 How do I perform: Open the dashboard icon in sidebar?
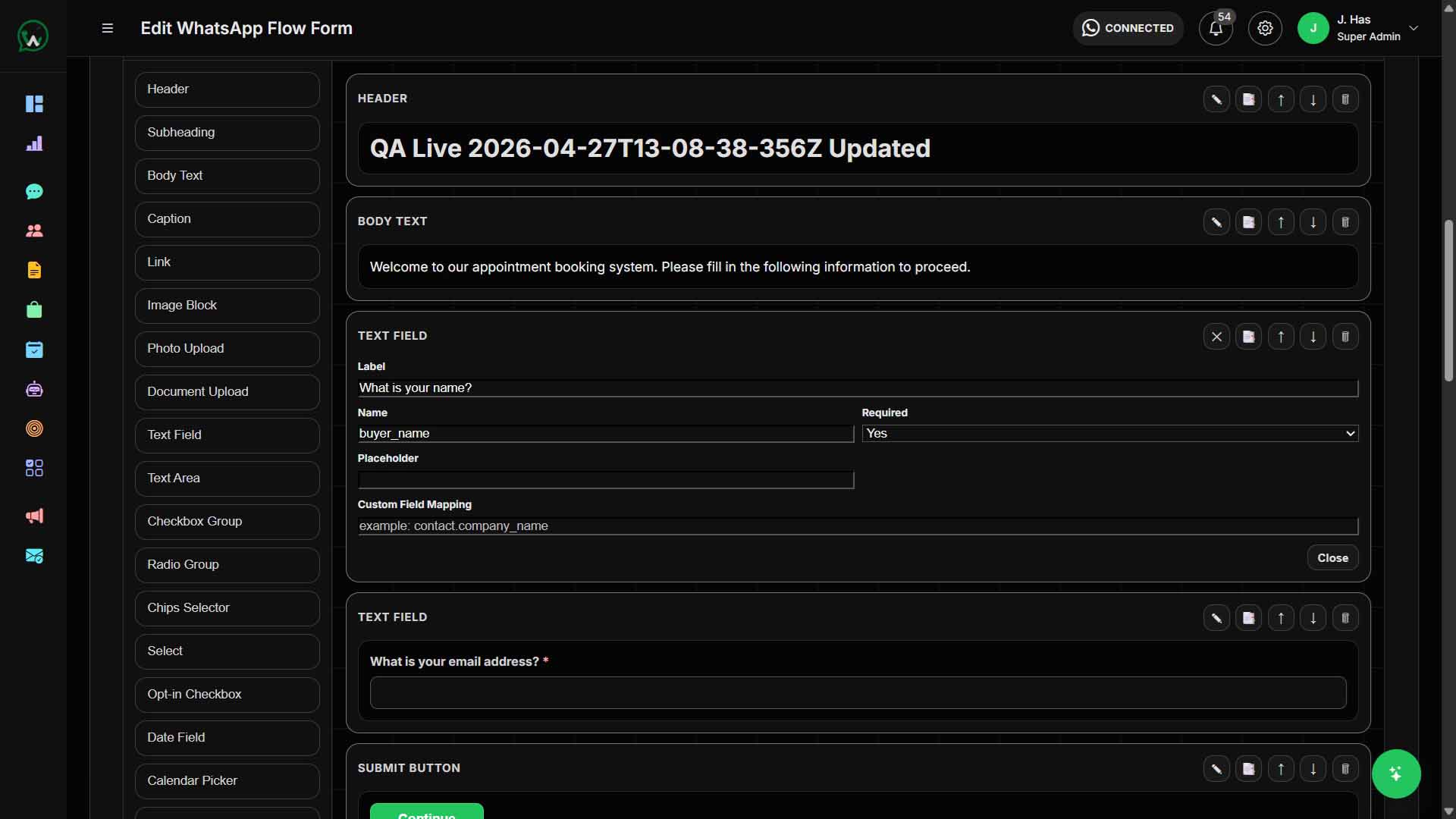34,104
